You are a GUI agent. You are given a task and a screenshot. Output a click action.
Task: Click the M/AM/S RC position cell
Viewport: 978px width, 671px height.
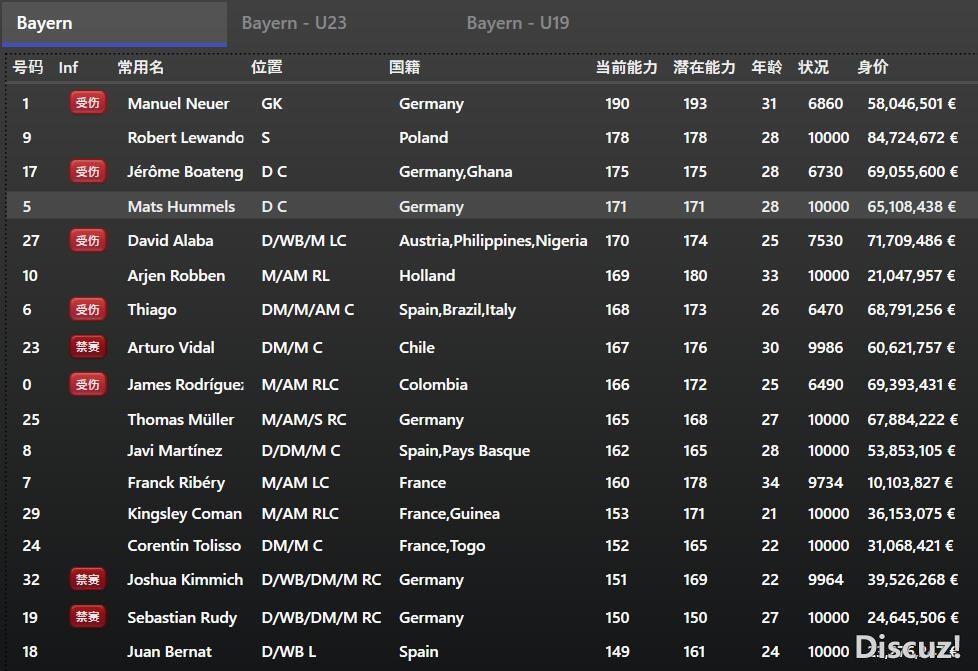[x=304, y=420]
